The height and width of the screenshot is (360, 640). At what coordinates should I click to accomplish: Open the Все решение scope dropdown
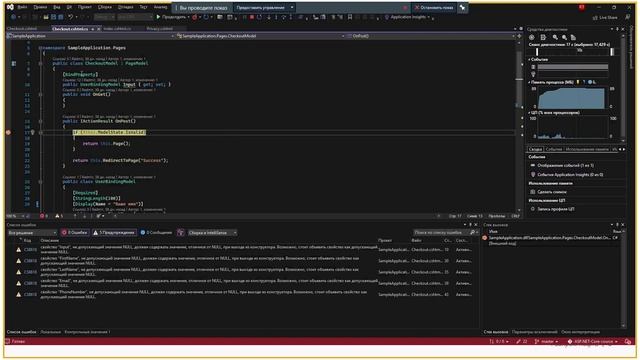[x=32, y=232]
